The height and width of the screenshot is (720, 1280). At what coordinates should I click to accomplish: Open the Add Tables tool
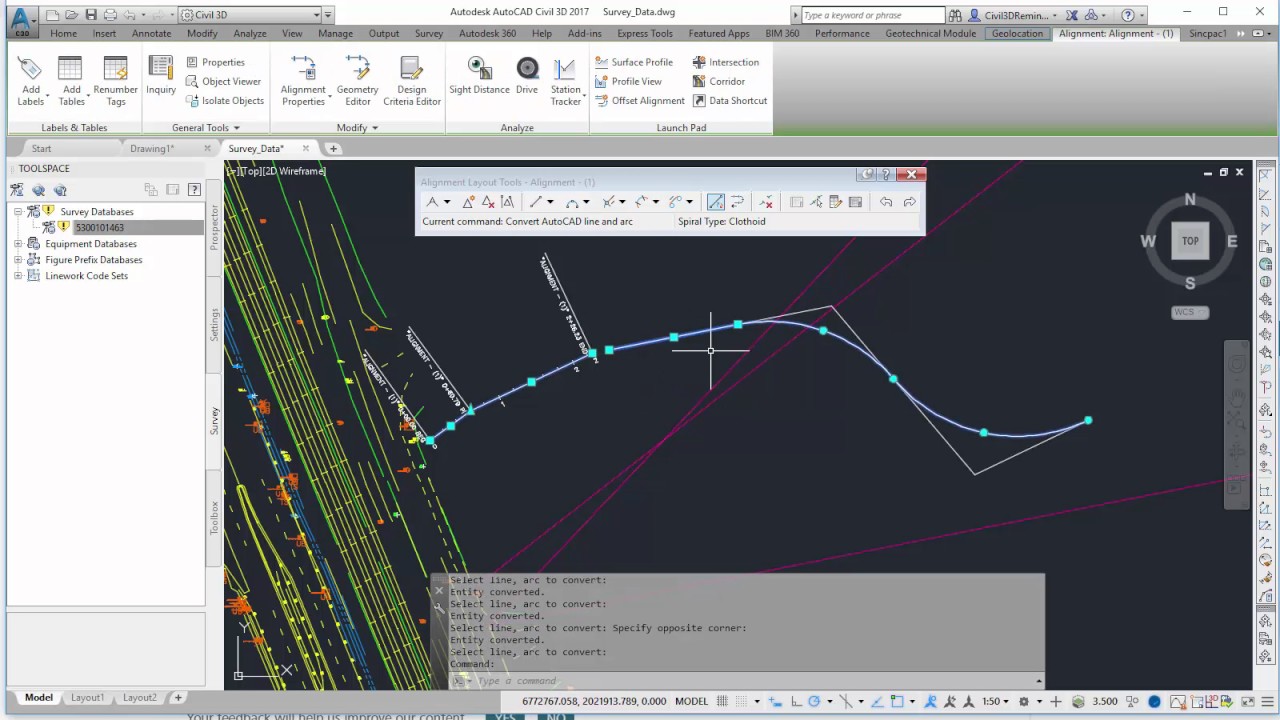[71, 81]
